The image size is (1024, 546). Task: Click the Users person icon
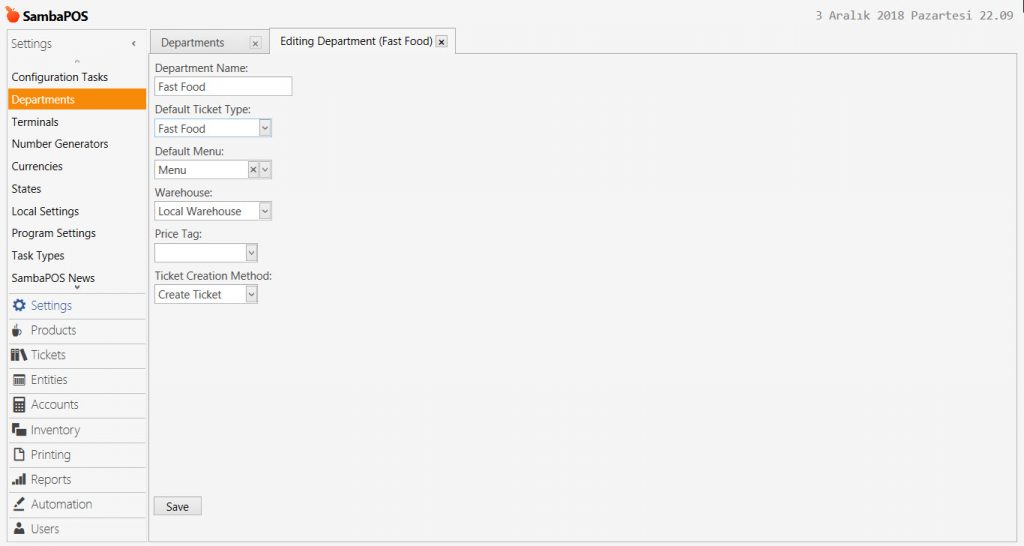[19, 529]
